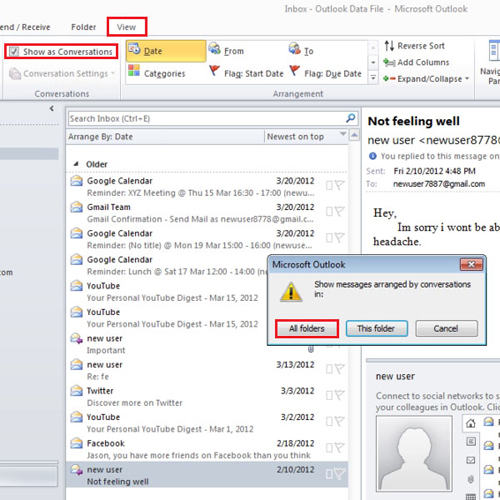Image resolution: width=500 pixels, height=500 pixels.
Task: Close the Microsoft Outlook dialog
Action: [471, 265]
